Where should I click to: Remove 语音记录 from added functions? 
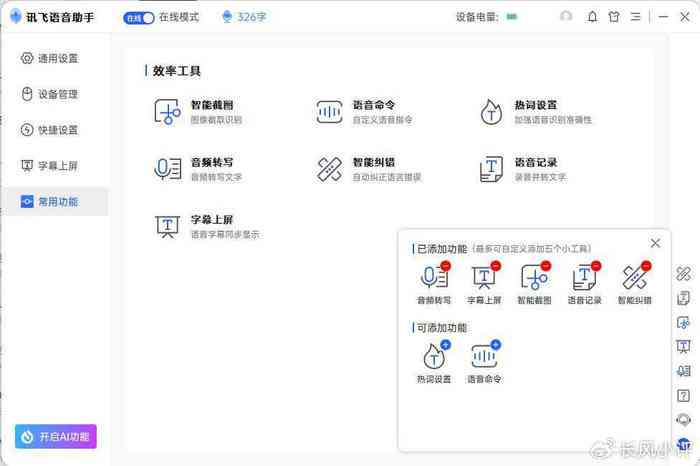coord(596,266)
